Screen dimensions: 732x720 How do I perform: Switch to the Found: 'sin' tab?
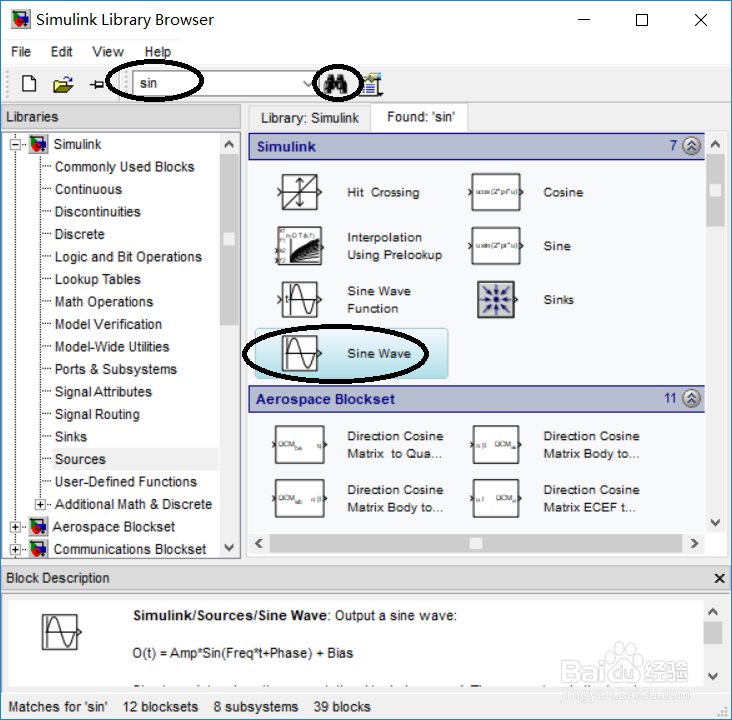[420, 117]
